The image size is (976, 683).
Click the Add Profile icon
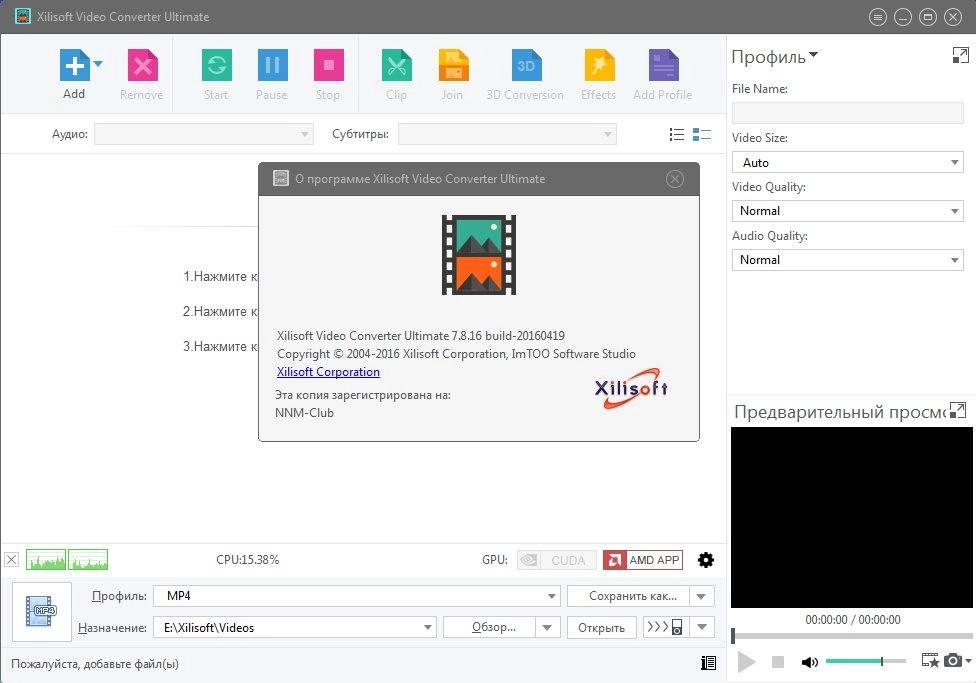point(664,65)
